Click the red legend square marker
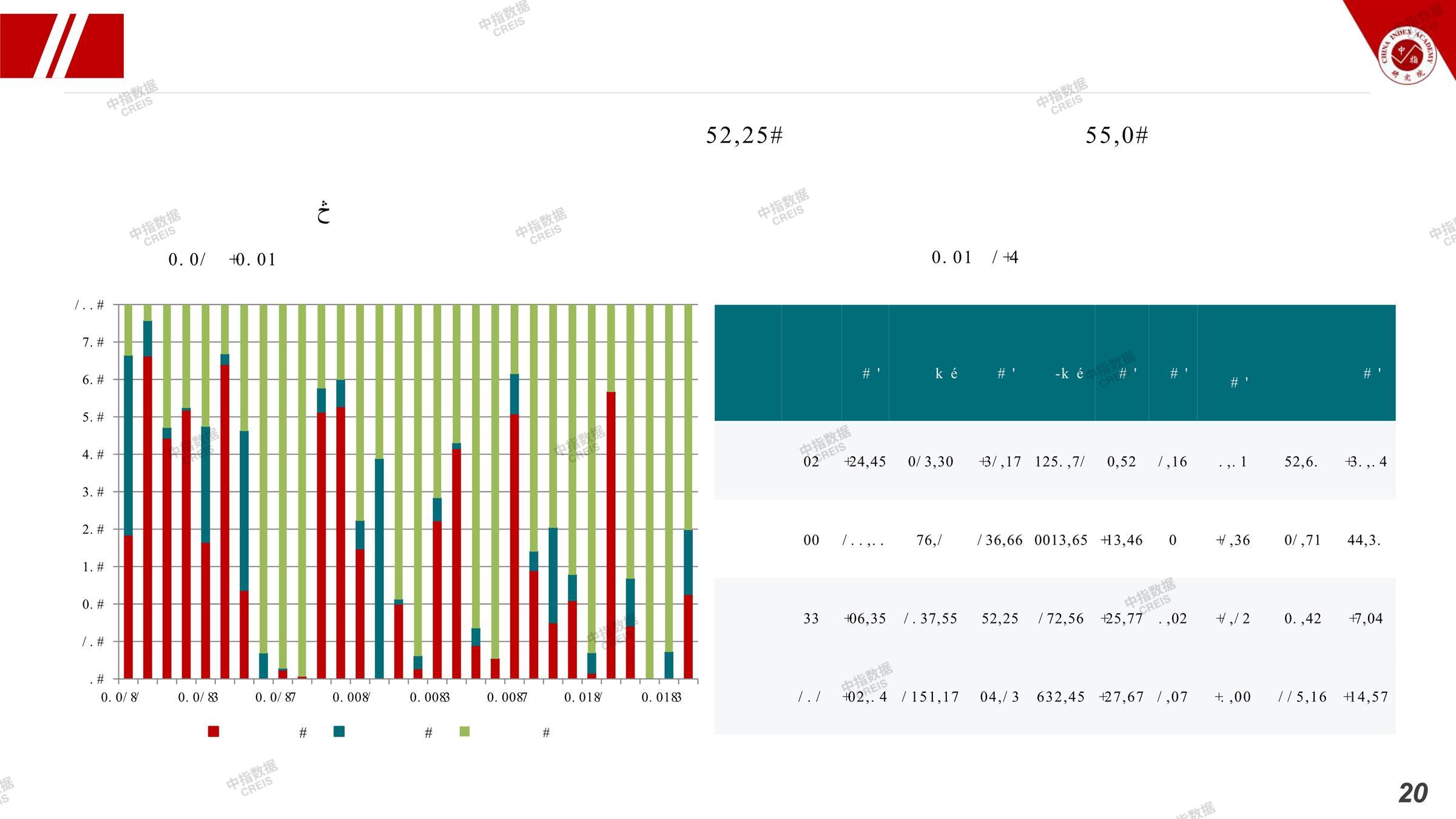 tap(213, 731)
